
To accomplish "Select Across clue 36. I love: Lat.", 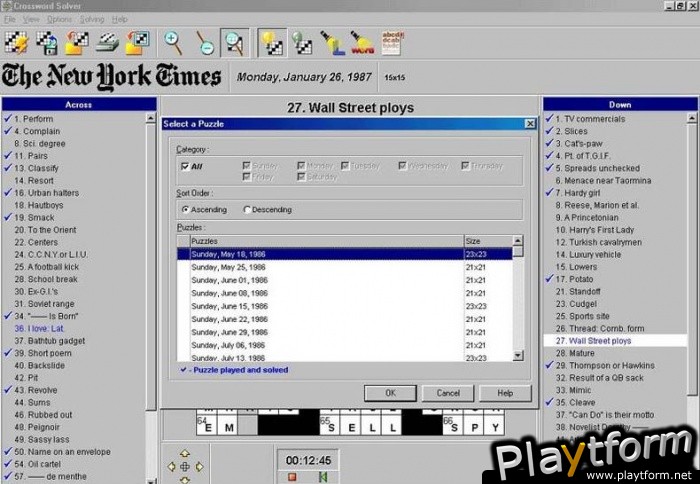I will point(39,328).
